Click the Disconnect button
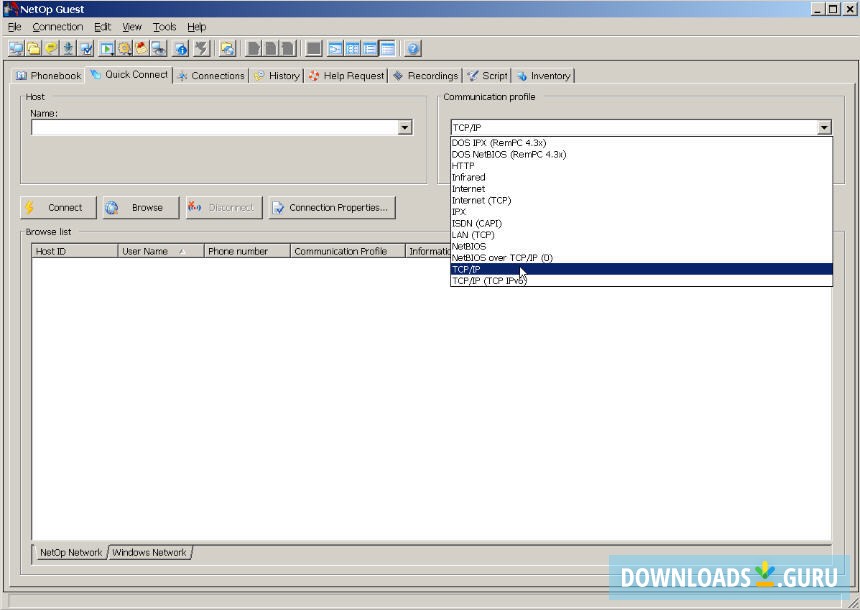 (224, 207)
